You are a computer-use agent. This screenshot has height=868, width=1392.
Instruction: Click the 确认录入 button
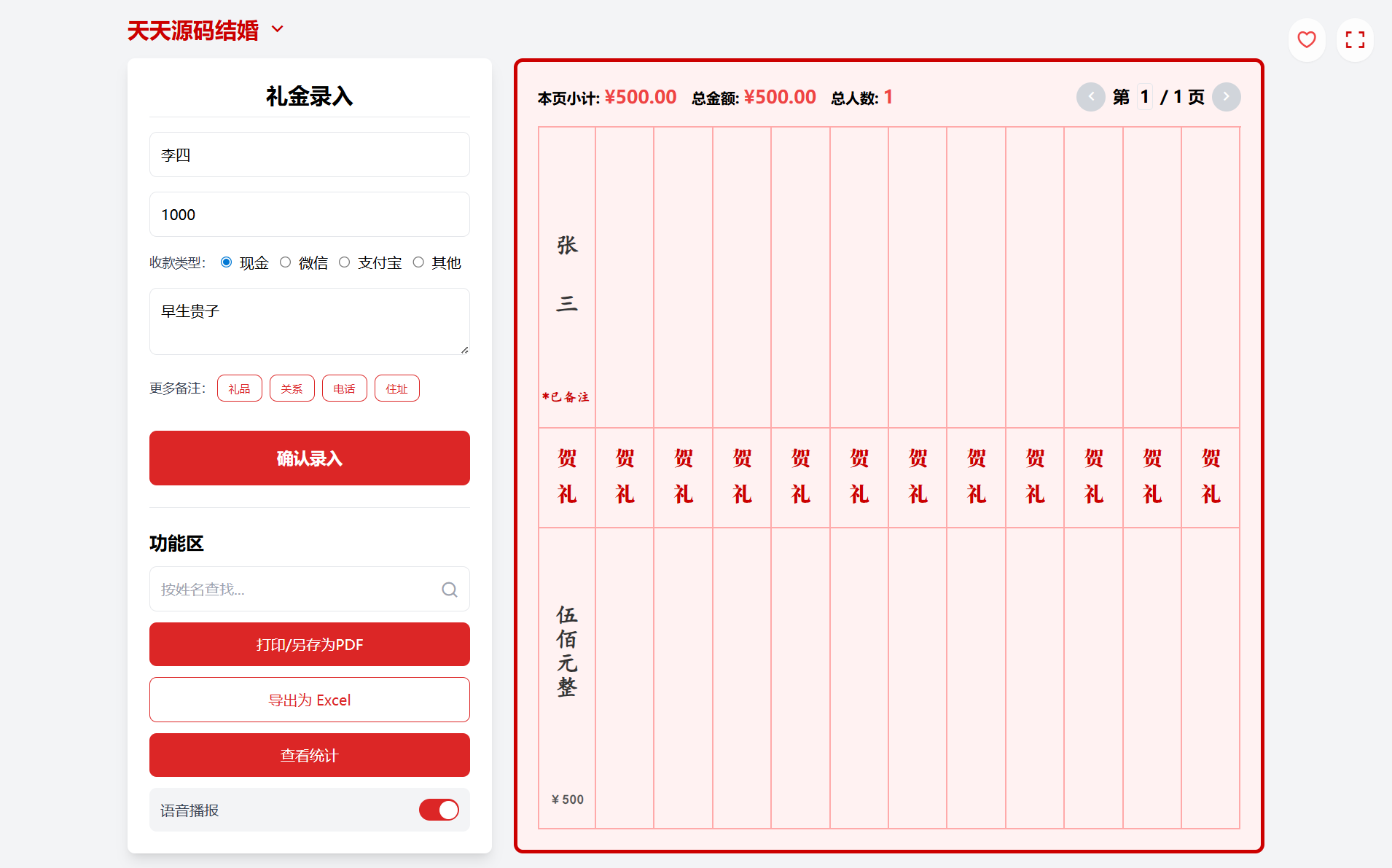tap(309, 458)
